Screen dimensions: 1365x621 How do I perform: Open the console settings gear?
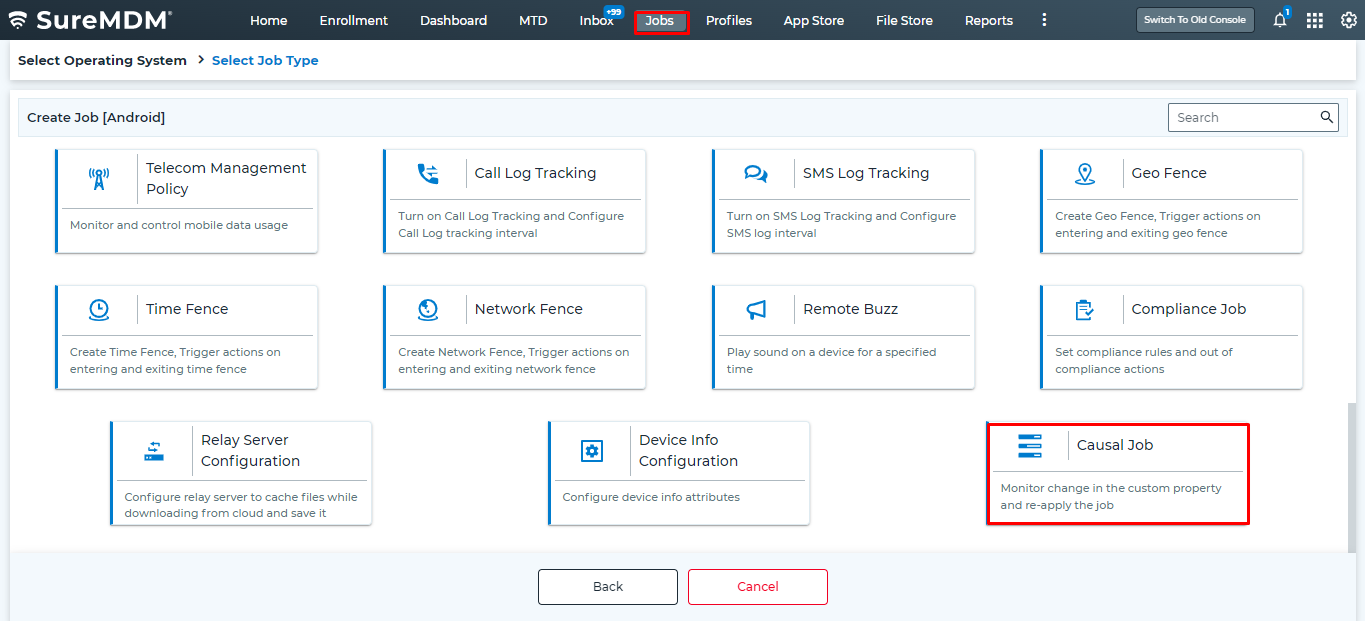[1347, 19]
